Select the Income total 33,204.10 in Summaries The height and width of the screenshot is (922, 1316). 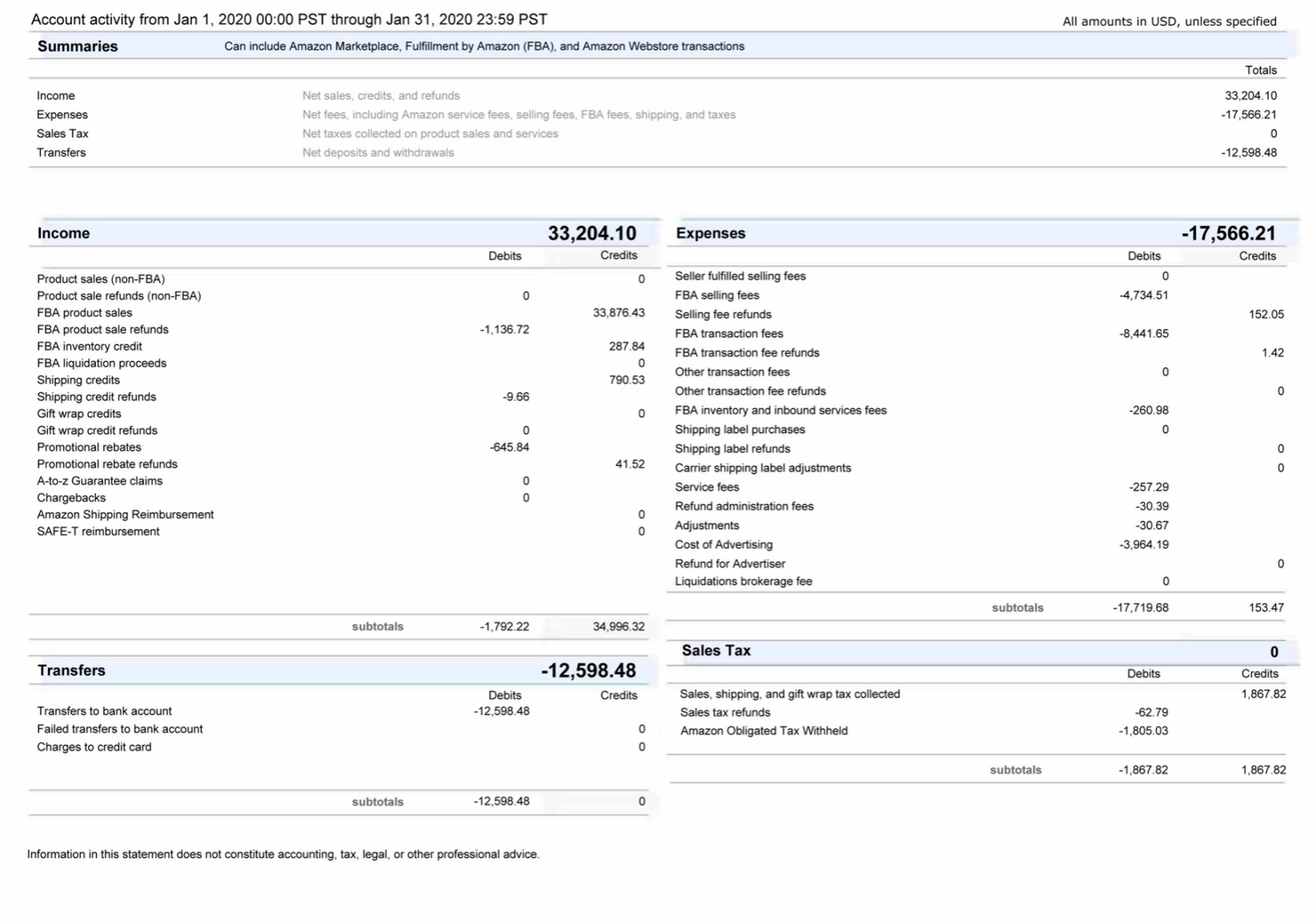[1251, 96]
